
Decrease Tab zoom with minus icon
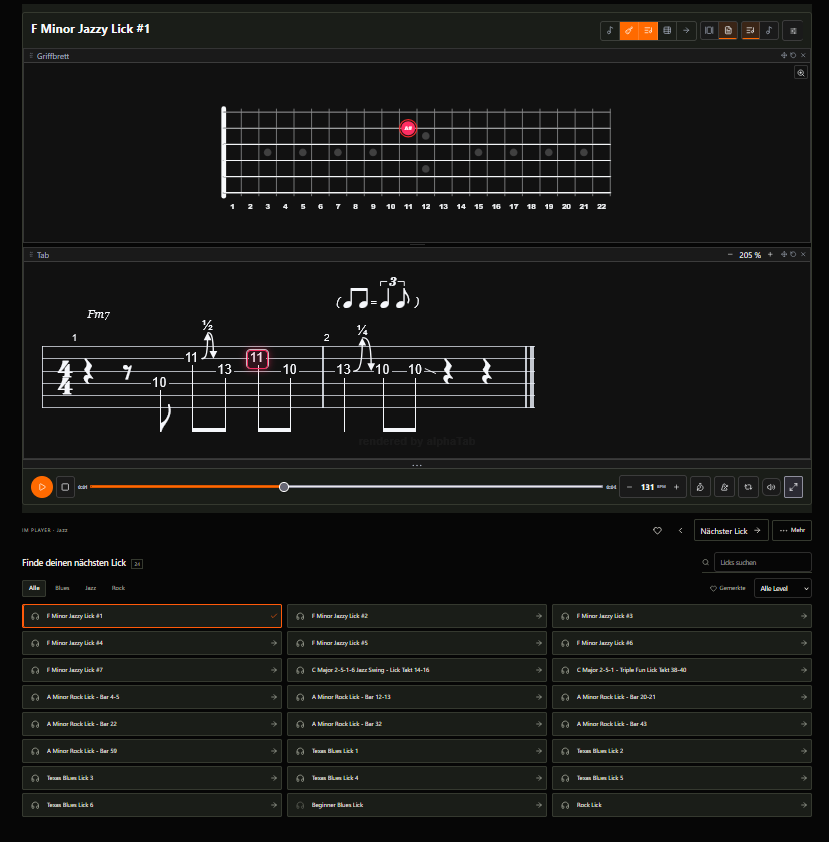730,255
